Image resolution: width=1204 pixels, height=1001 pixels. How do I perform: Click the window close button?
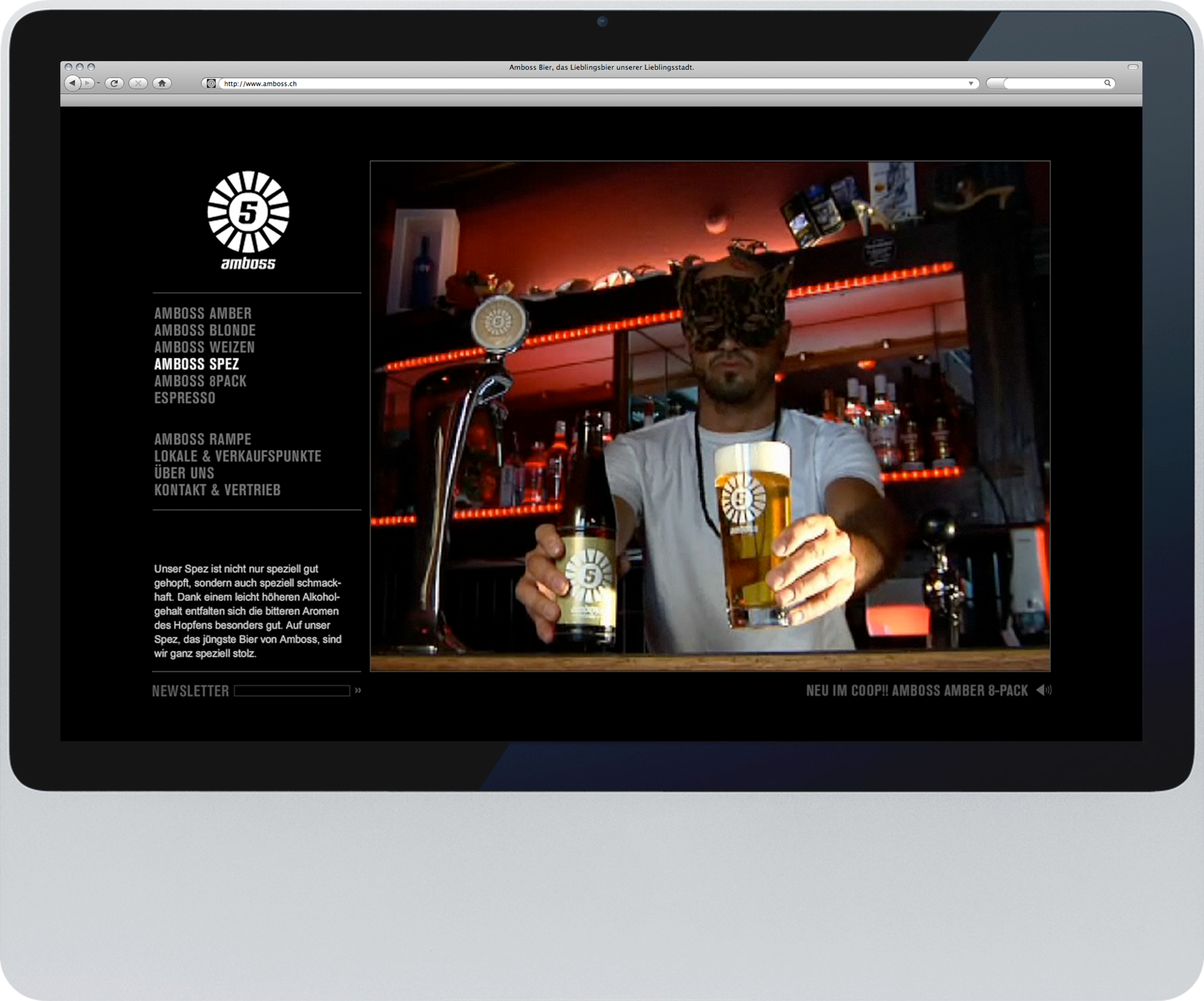(x=68, y=67)
